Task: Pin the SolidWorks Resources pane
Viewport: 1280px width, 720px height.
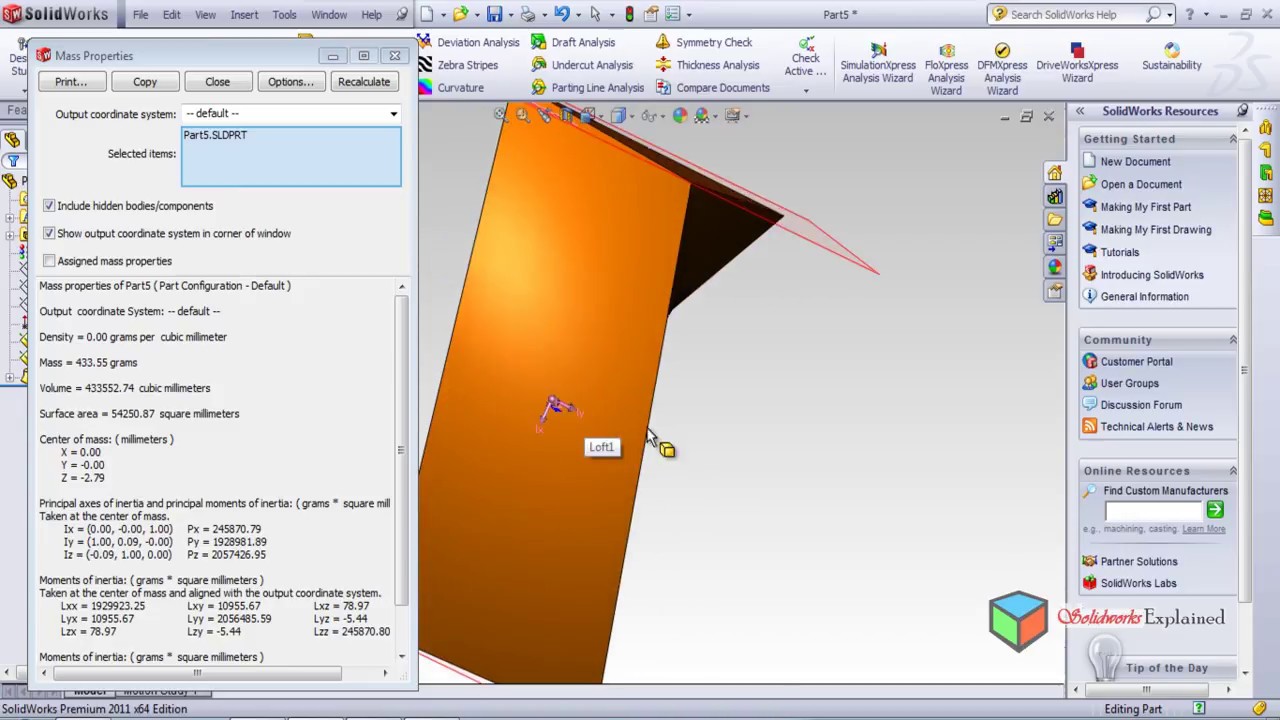Action: pos(1242,111)
